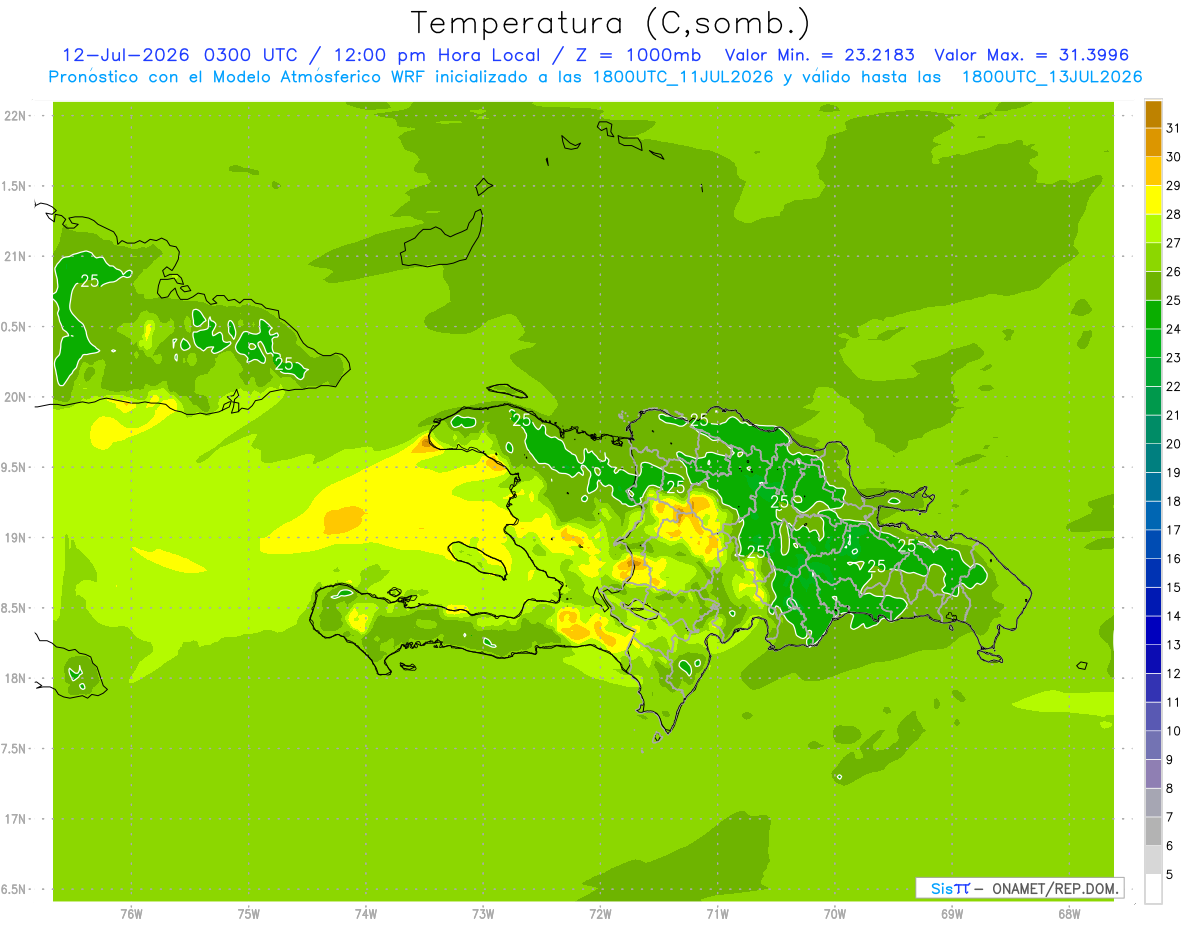Click the legend value "5"
1200x927 pixels.
[x=1170, y=874]
